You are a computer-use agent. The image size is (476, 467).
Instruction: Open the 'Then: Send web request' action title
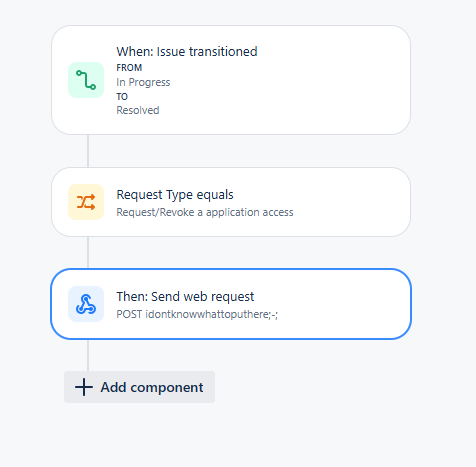185,297
